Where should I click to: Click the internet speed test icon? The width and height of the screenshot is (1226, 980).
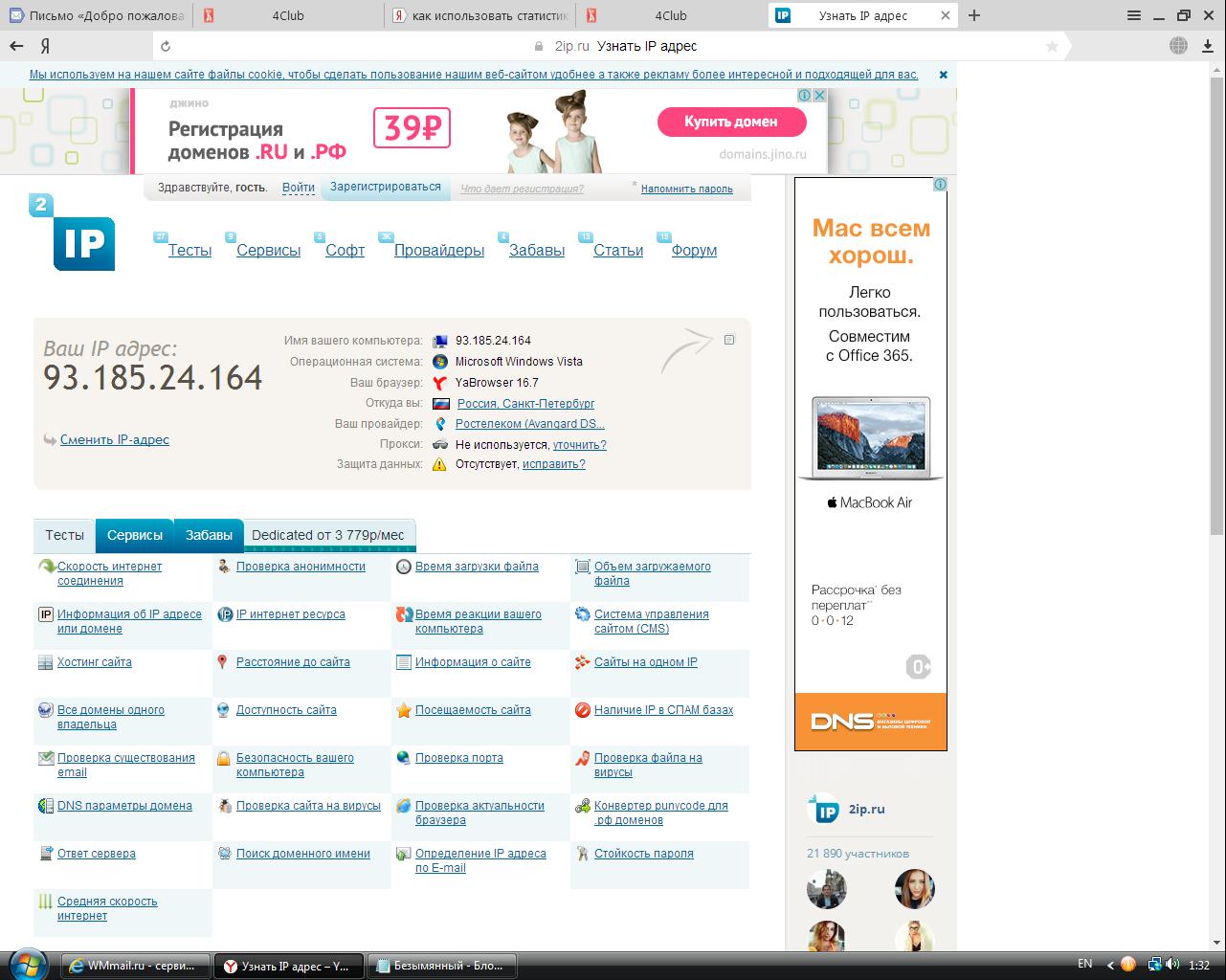45,567
